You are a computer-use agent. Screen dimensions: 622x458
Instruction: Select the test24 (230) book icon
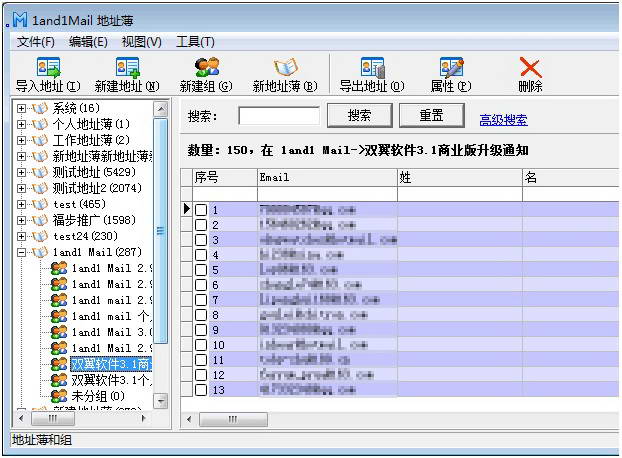[40, 236]
